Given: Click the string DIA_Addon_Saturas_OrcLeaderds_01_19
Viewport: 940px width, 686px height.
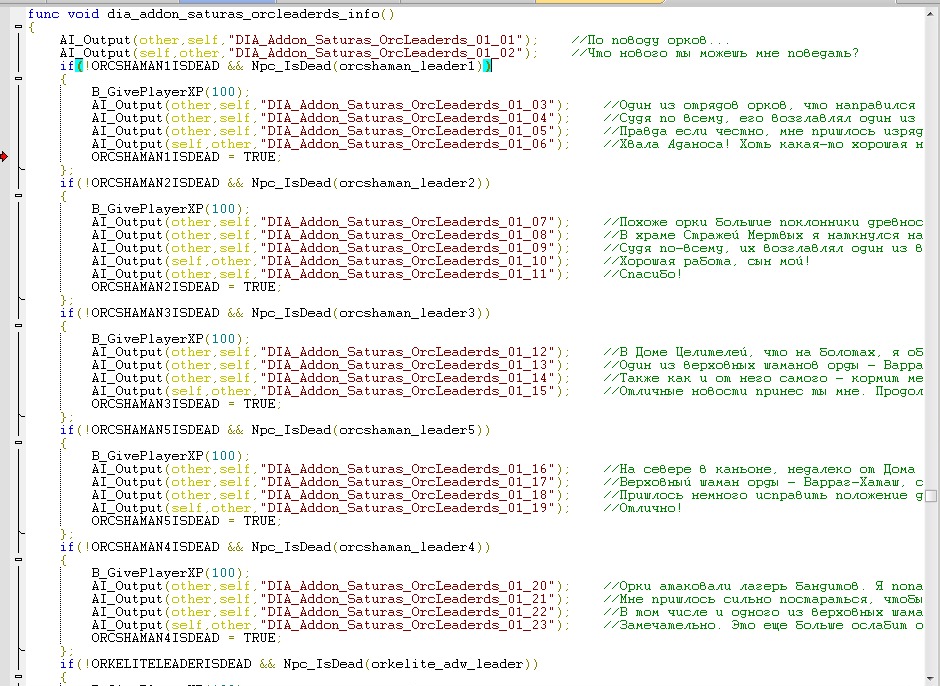Looking at the screenshot, I should pyautogui.click(x=407, y=508).
